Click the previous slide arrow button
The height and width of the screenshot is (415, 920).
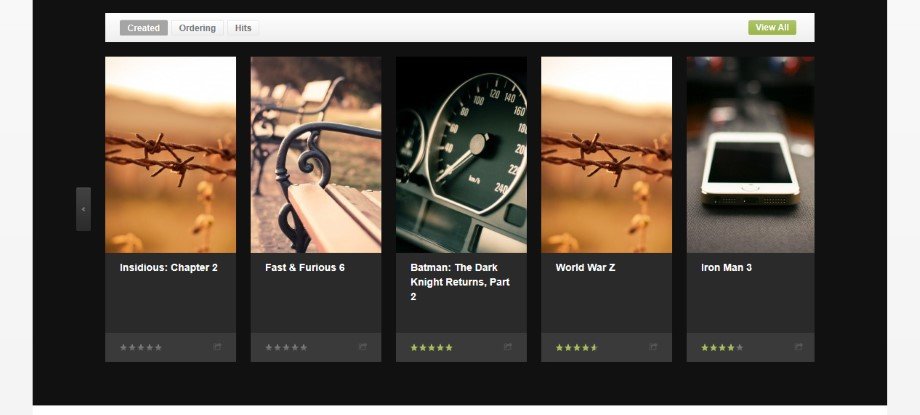[83, 209]
